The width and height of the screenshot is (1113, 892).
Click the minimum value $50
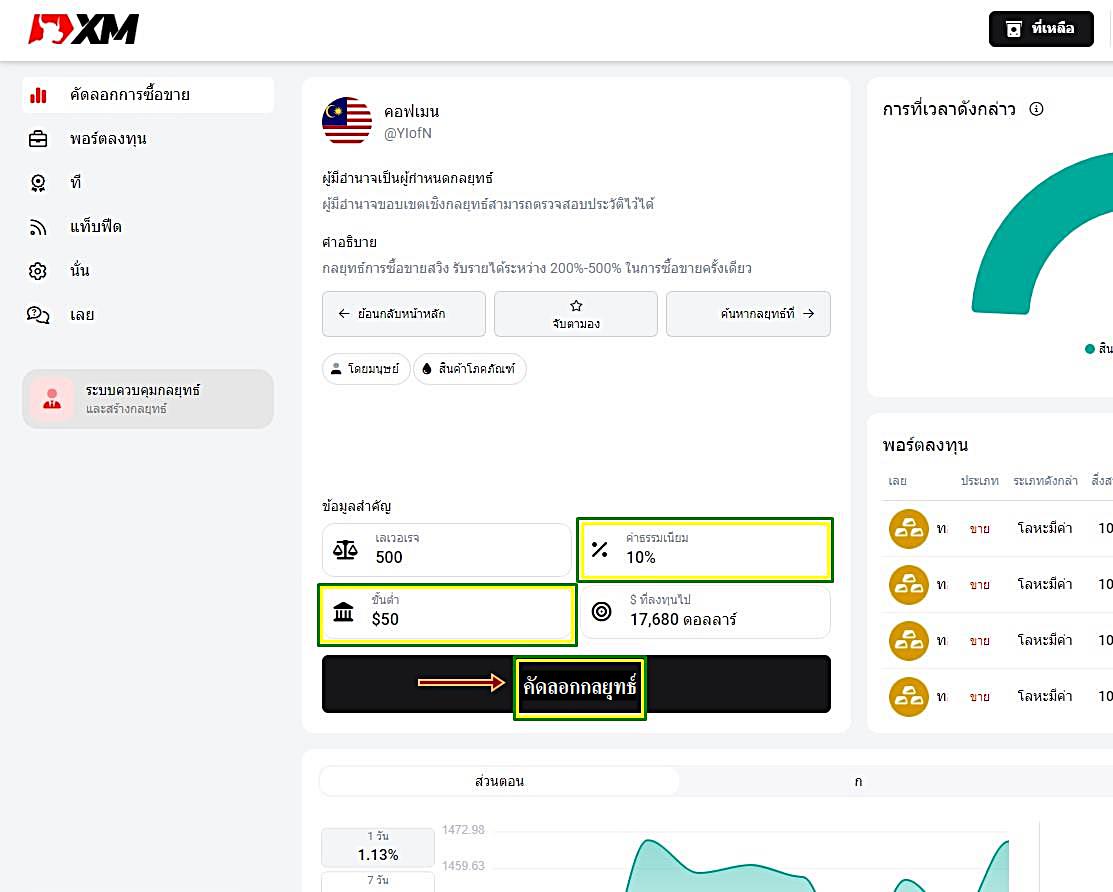tap(385, 620)
